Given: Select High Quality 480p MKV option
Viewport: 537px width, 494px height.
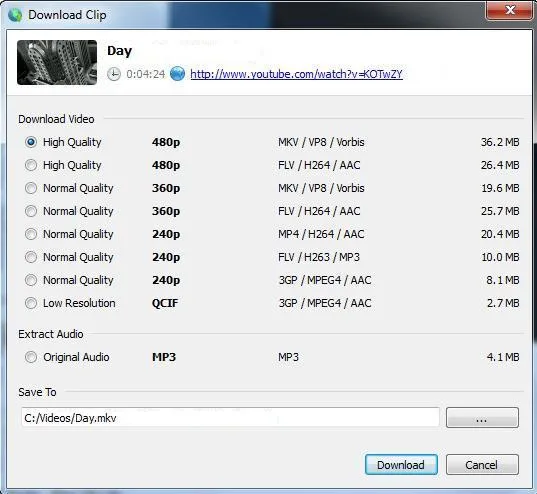Looking at the screenshot, I should [31, 142].
